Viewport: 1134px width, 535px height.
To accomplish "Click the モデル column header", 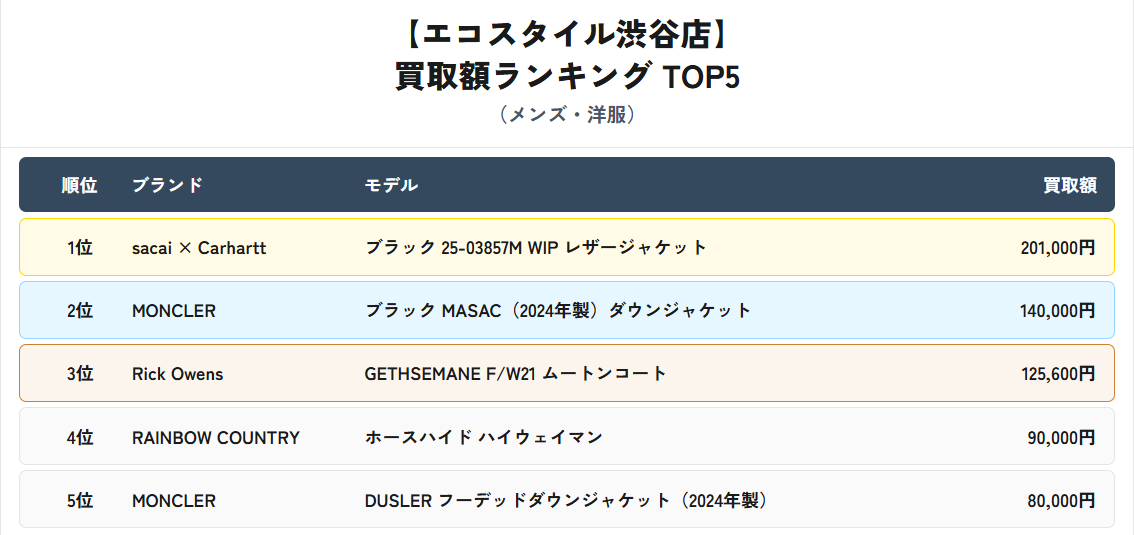I will 391,185.
